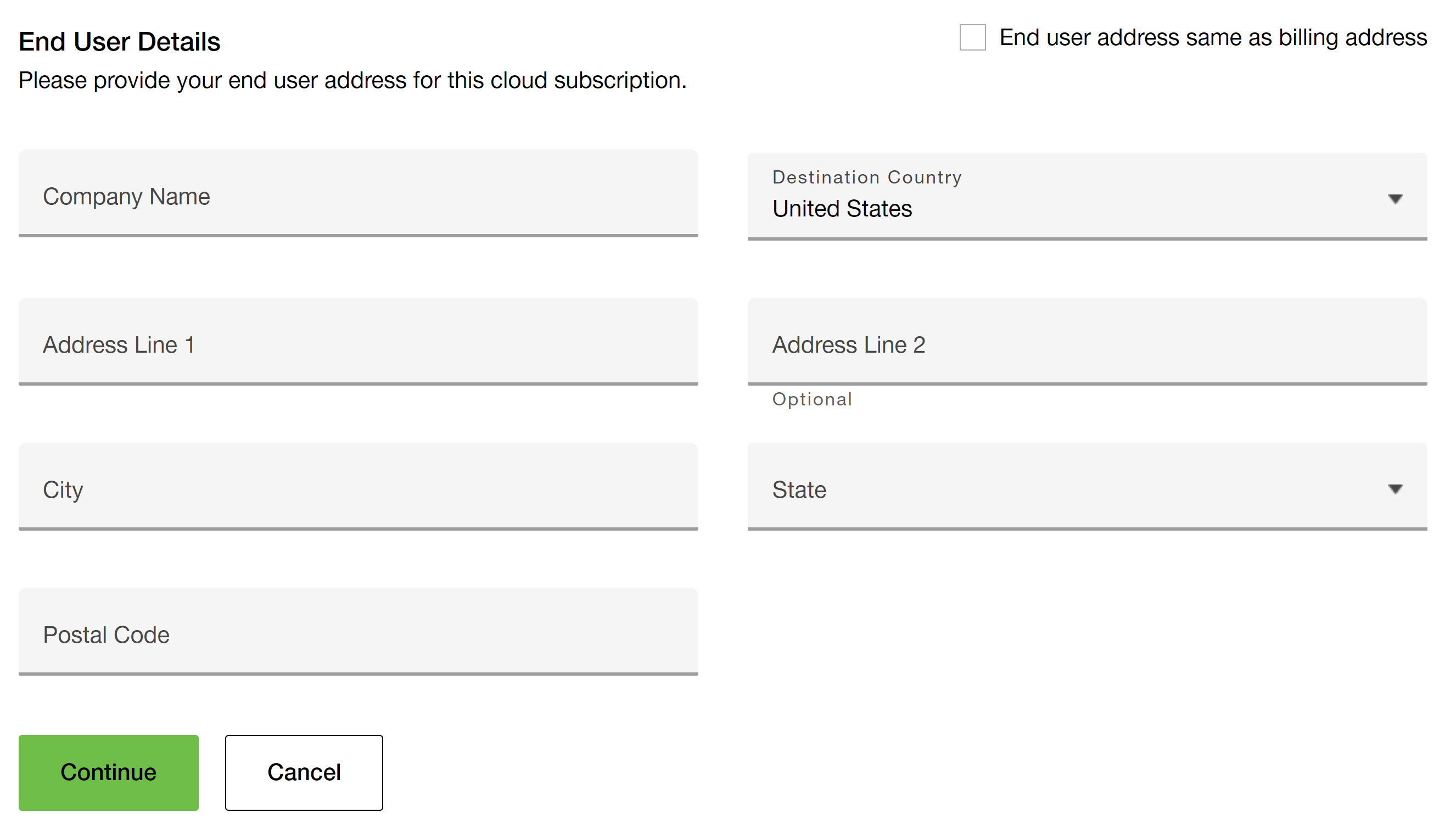Click the end user address instruction text

coord(352,80)
